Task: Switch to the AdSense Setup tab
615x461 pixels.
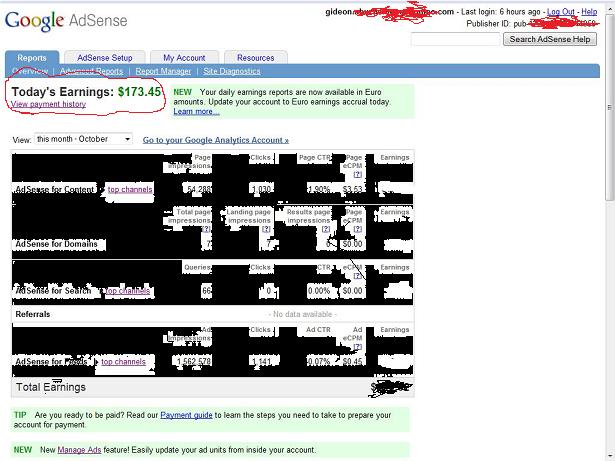Action: pyautogui.click(x=105, y=58)
